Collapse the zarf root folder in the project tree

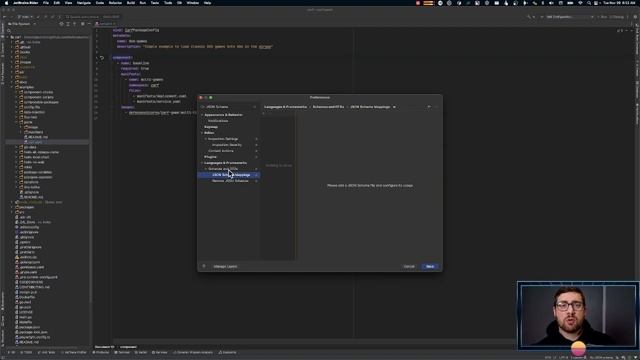point(8,37)
